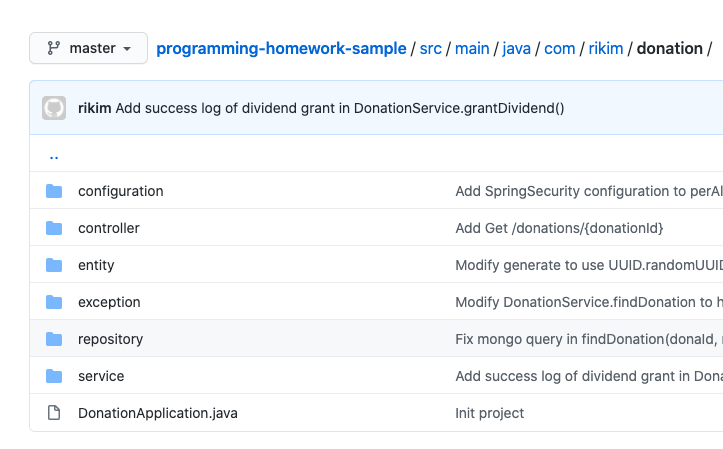Click the service folder icon
Viewport: 723px width, 449px height.
[54, 376]
